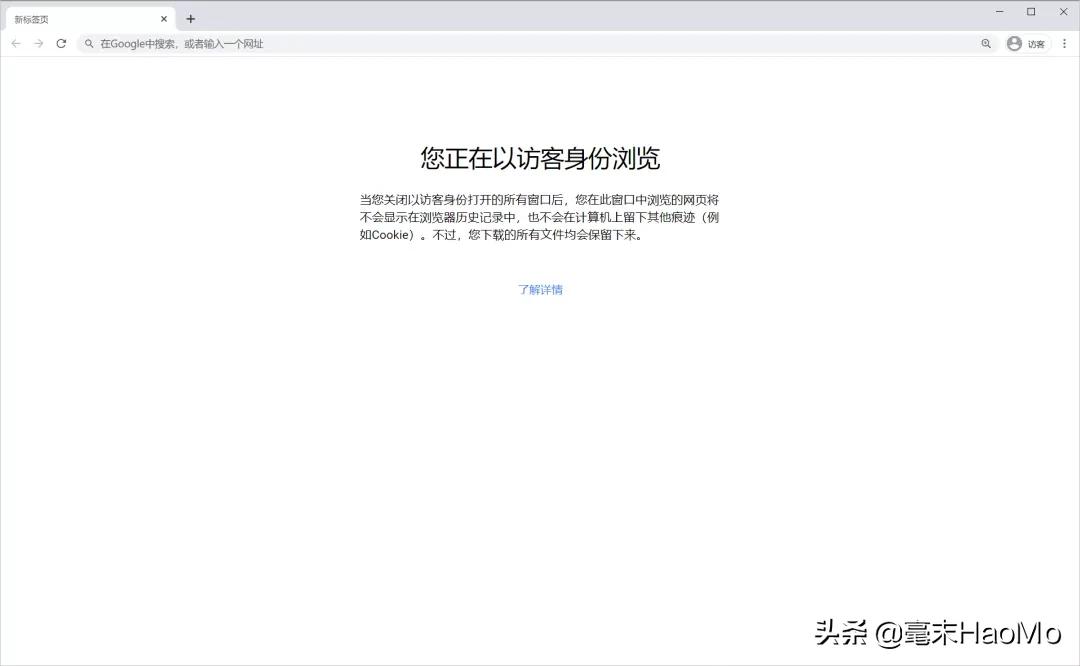1080x666 pixels.
Task: Navigate forward using the forward arrow
Action: (38, 43)
